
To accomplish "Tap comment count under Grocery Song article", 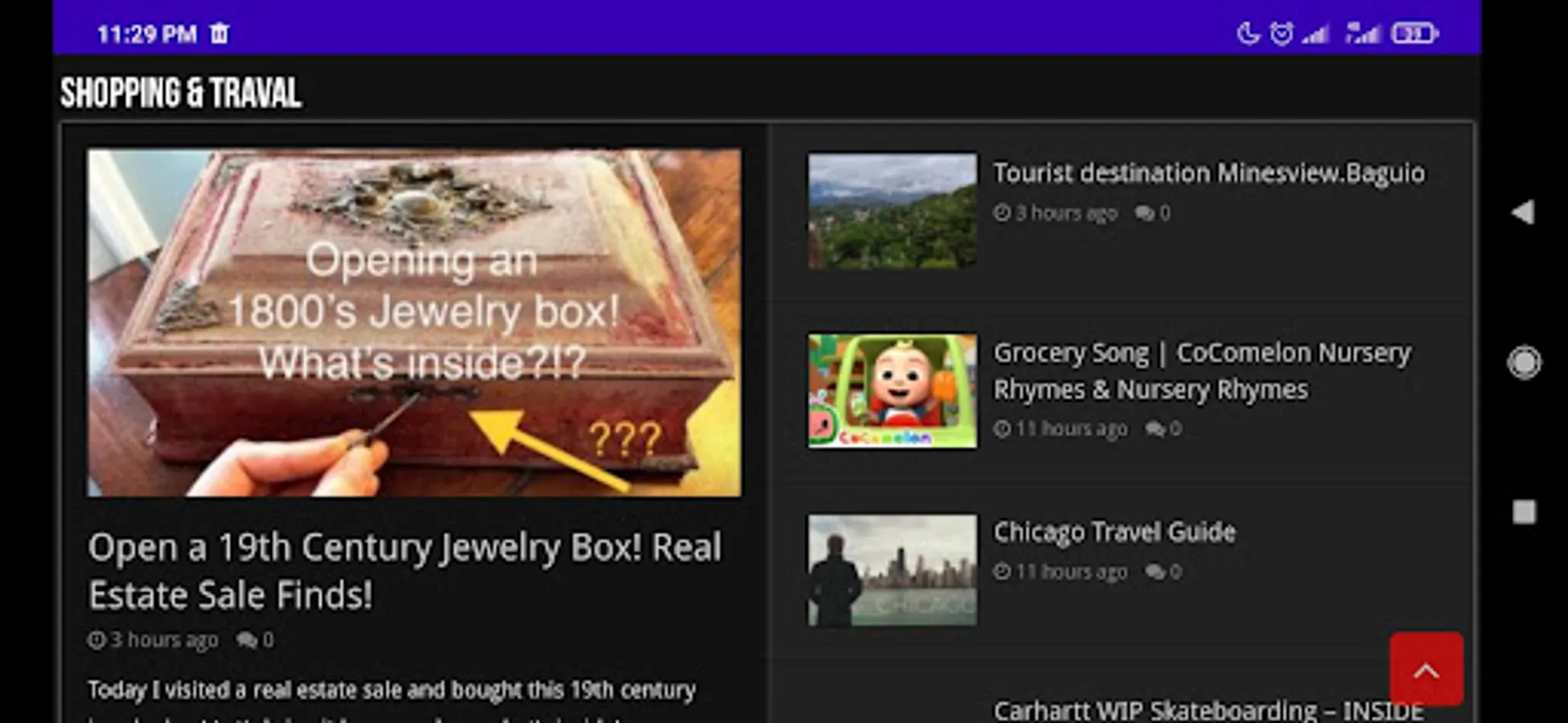I will 1163,429.
